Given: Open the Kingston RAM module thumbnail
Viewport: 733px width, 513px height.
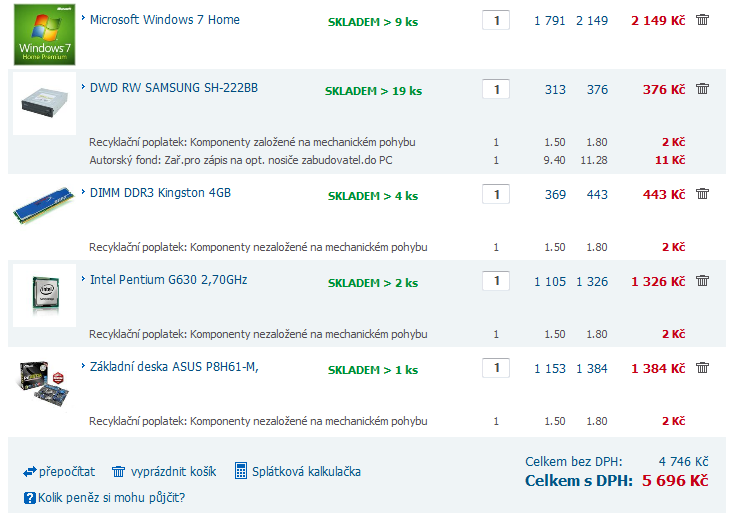Looking at the screenshot, I should 43,205.
